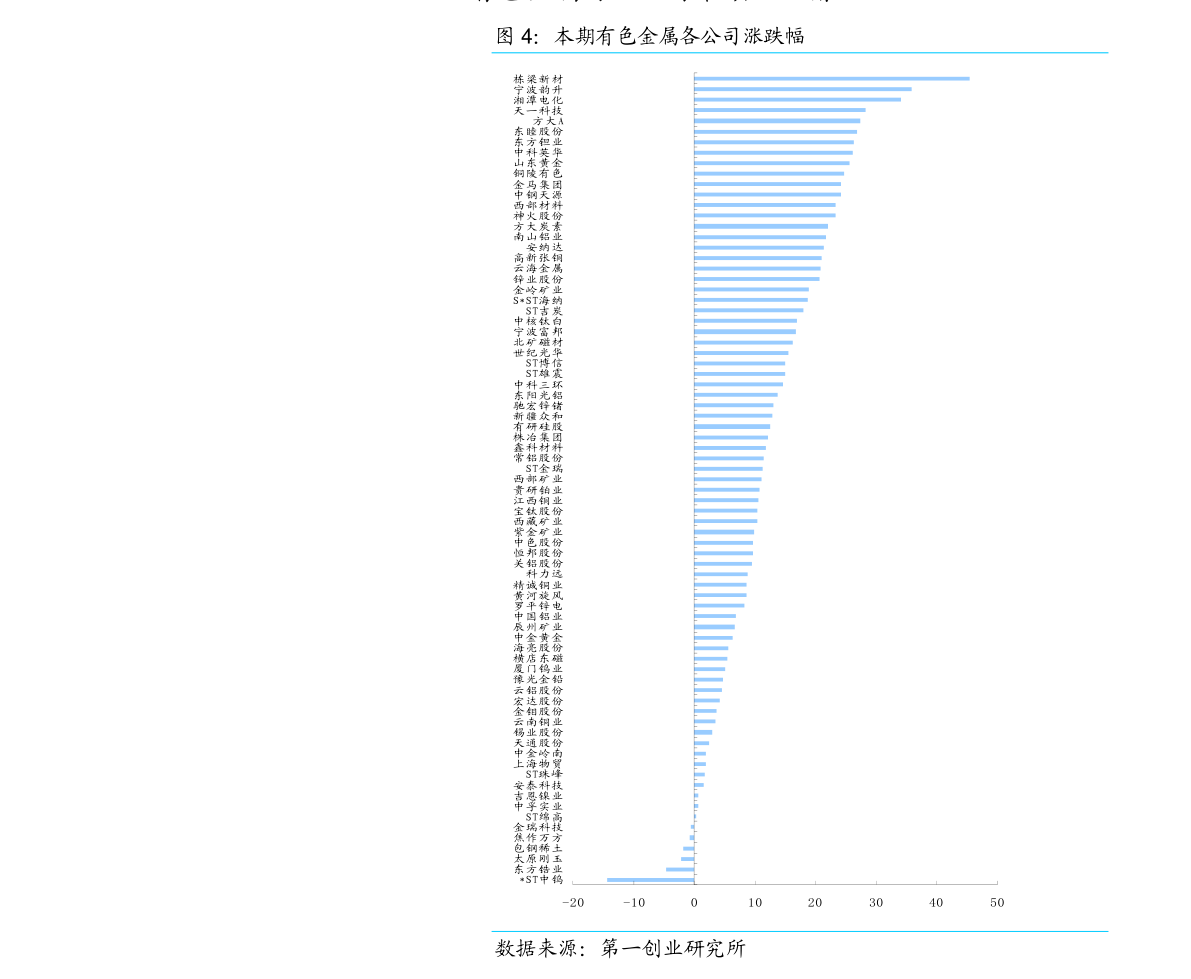This screenshot has height=979, width=1191.
Task: Click the 太原刚玉 label
Action: pos(538,859)
